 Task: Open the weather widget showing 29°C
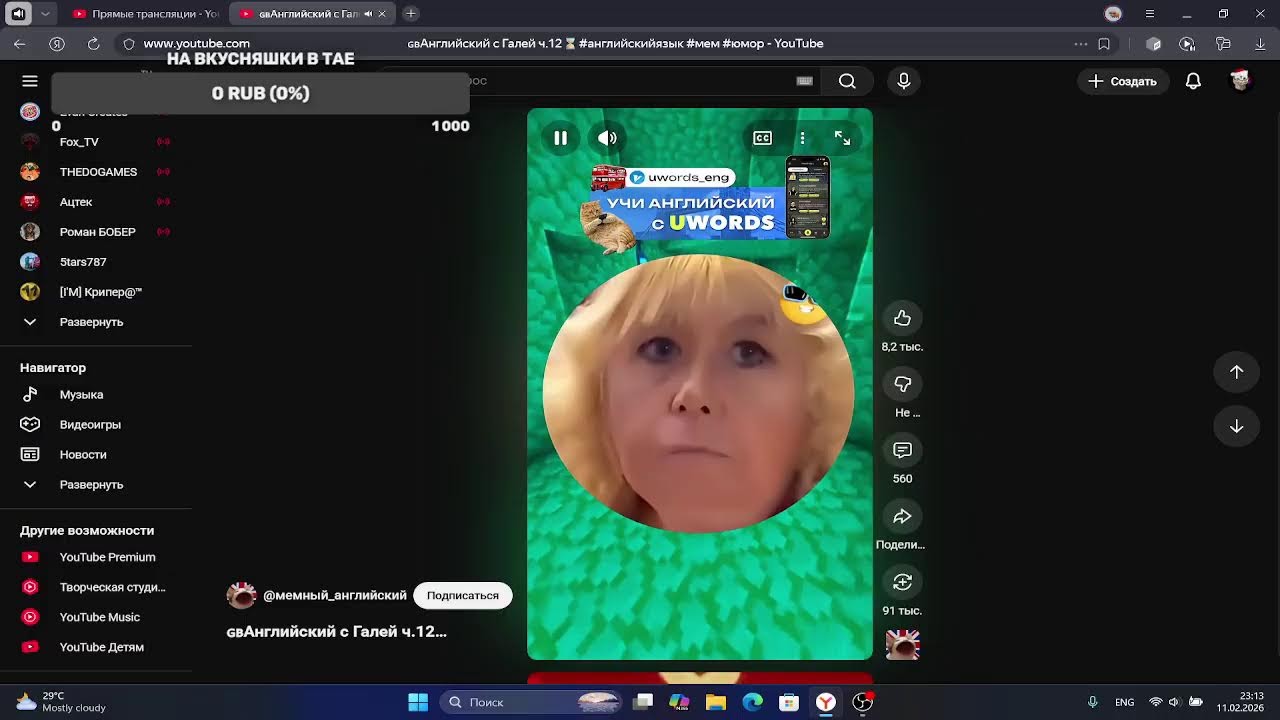[x=61, y=702]
